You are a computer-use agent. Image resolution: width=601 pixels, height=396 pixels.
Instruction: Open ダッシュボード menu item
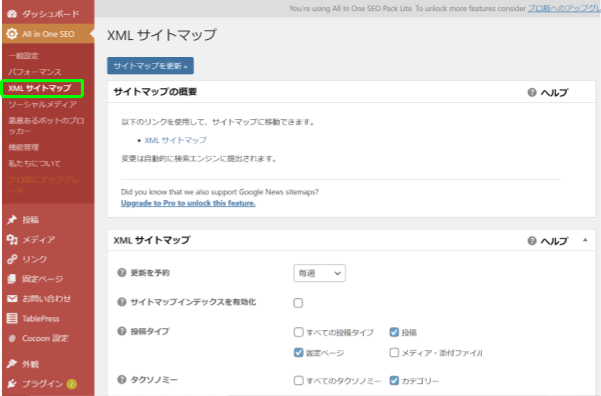point(48,14)
